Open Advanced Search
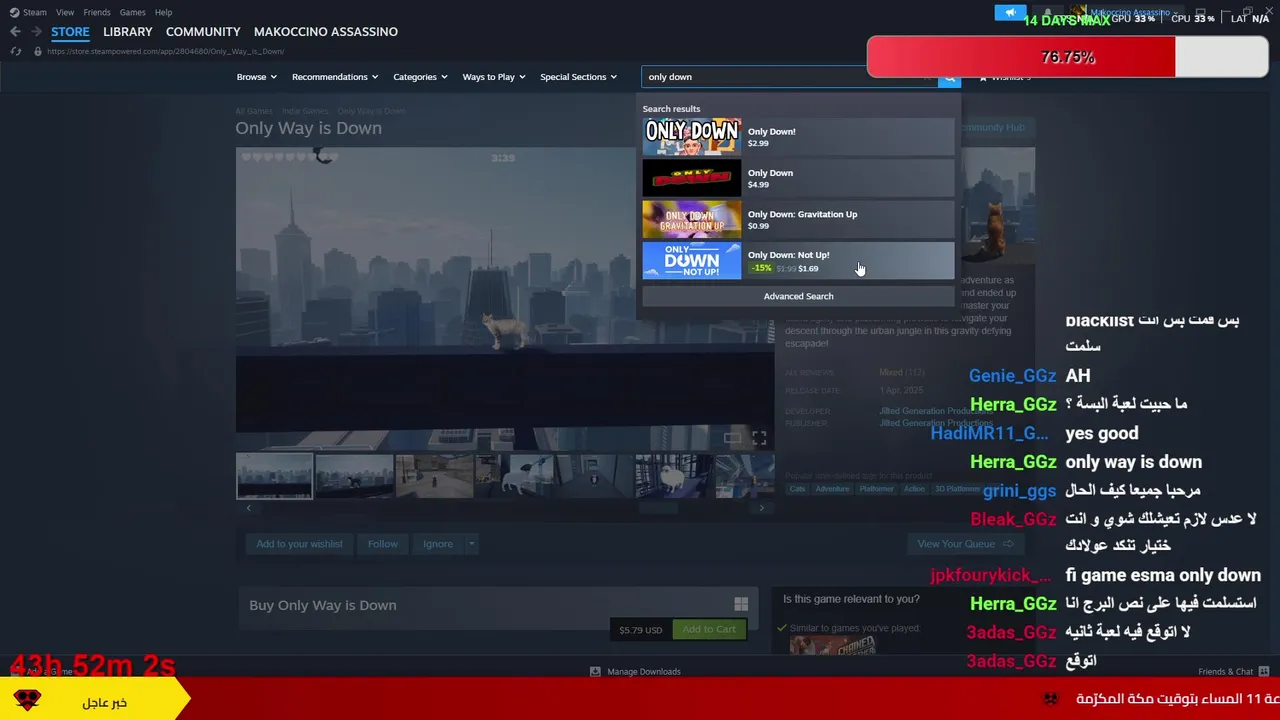Image resolution: width=1280 pixels, height=720 pixels. [798, 296]
